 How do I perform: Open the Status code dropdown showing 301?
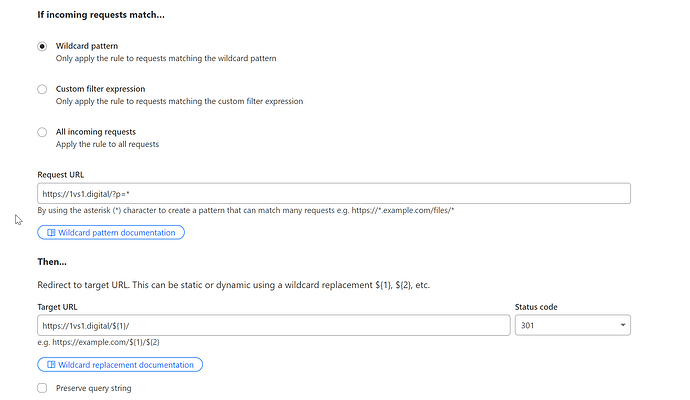[x=571, y=325]
